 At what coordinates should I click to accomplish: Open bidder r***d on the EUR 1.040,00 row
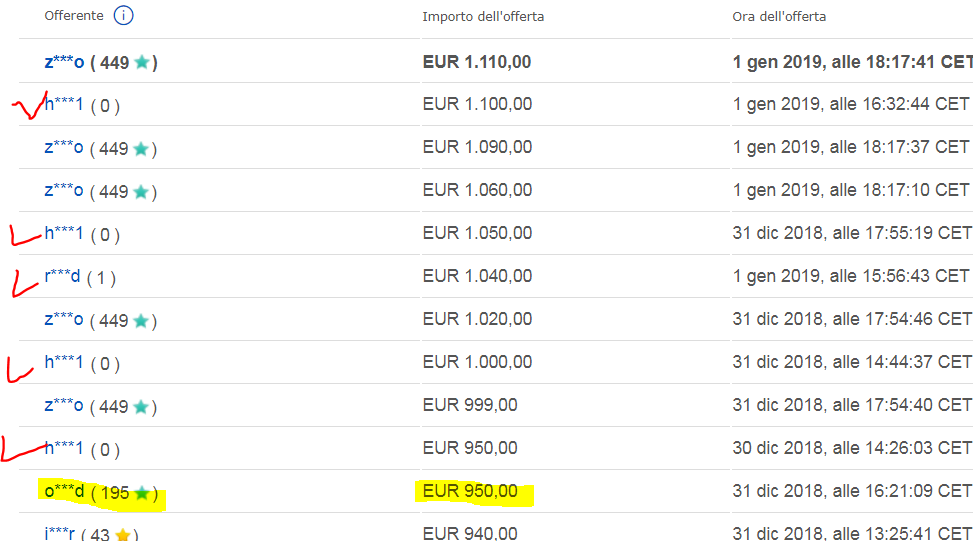63,276
